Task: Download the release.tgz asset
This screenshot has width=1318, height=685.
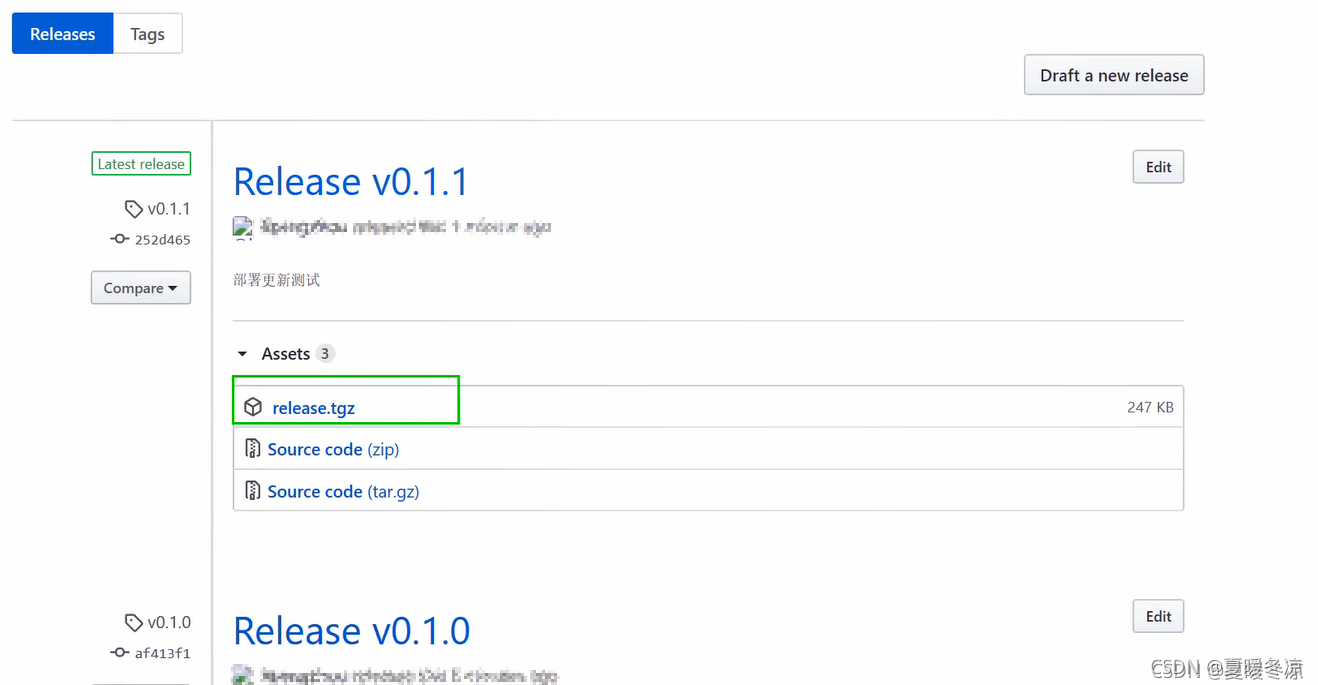Action: pos(313,408)
